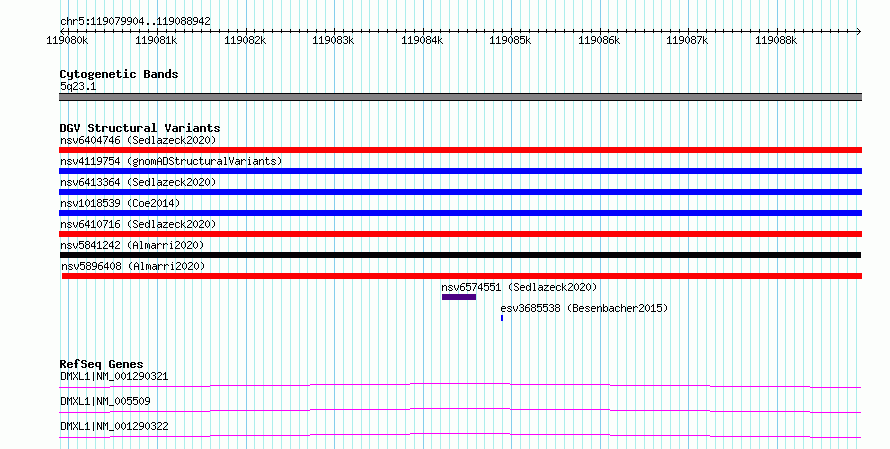Screen dimensions: 890x449
Task: Click the nsv6410716 (Sedlazeck2020) label
Action: 138,224
